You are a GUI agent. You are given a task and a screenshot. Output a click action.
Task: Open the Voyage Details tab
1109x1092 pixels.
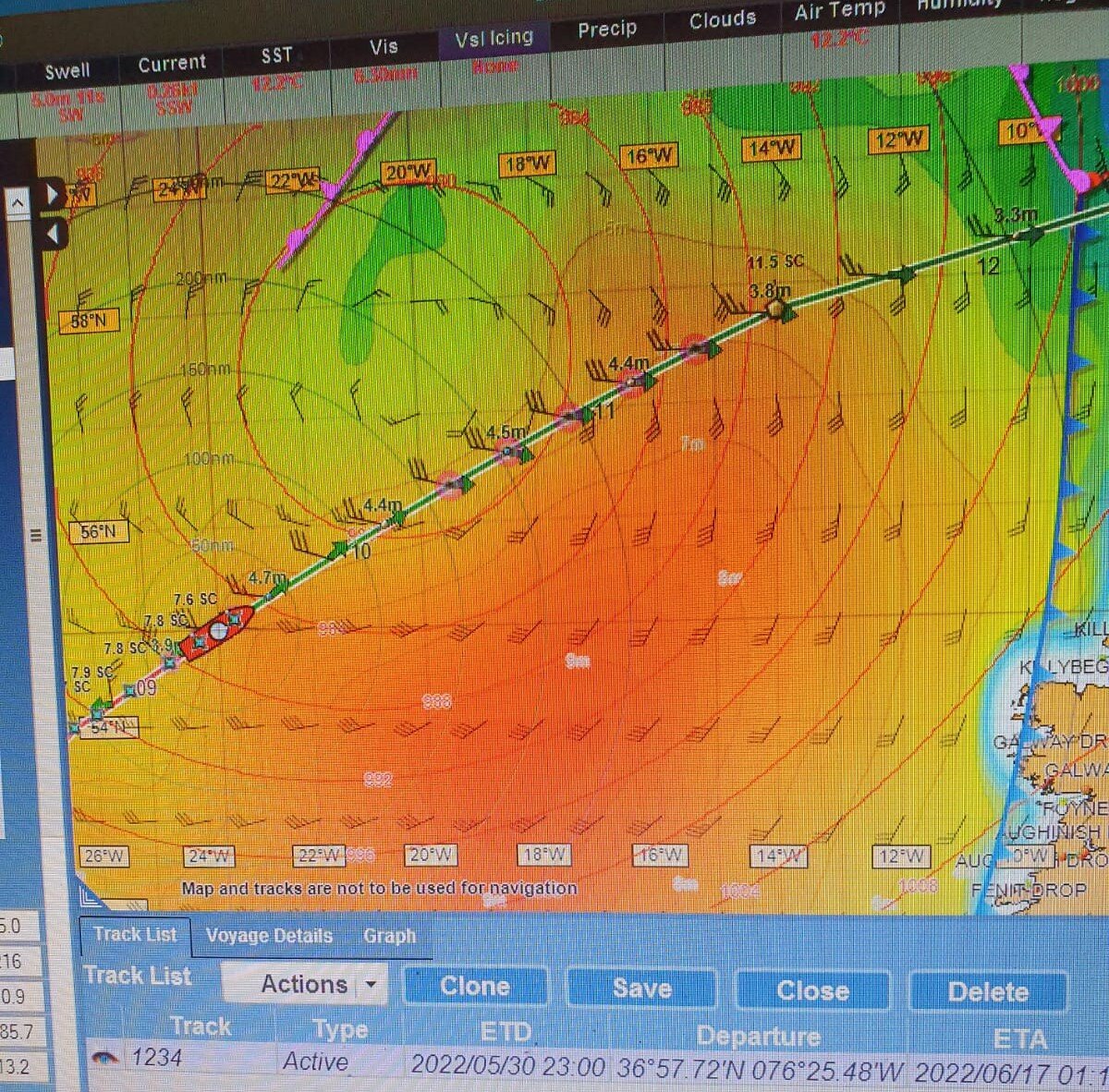click(269, 936)
